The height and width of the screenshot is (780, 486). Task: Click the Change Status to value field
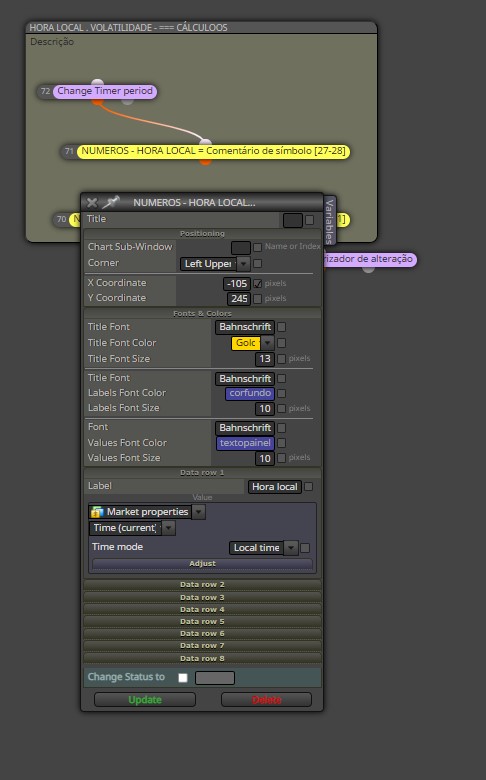(215, 678)
